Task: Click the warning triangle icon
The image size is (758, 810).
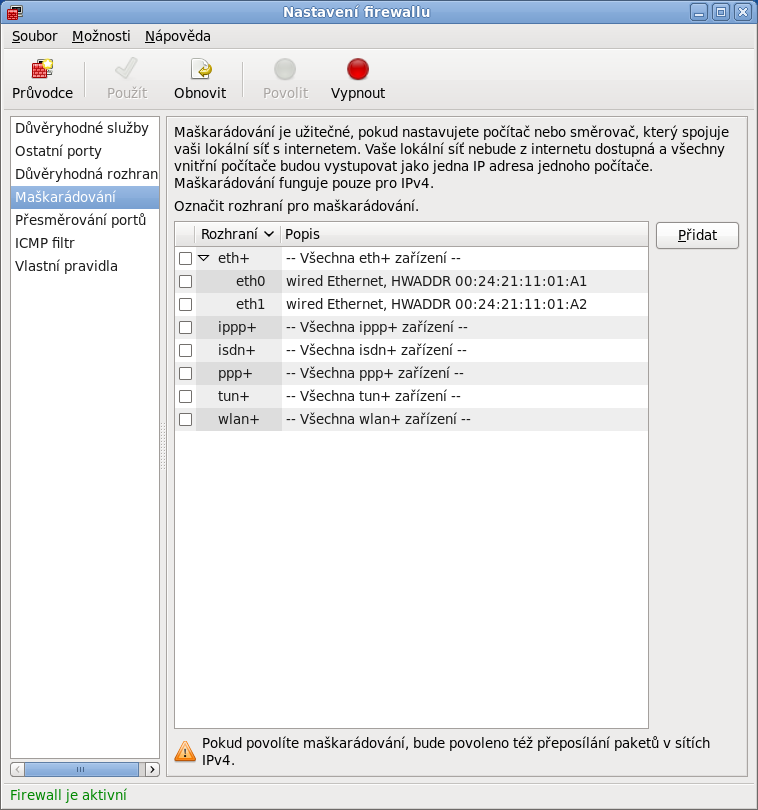Action: (184, 752)
